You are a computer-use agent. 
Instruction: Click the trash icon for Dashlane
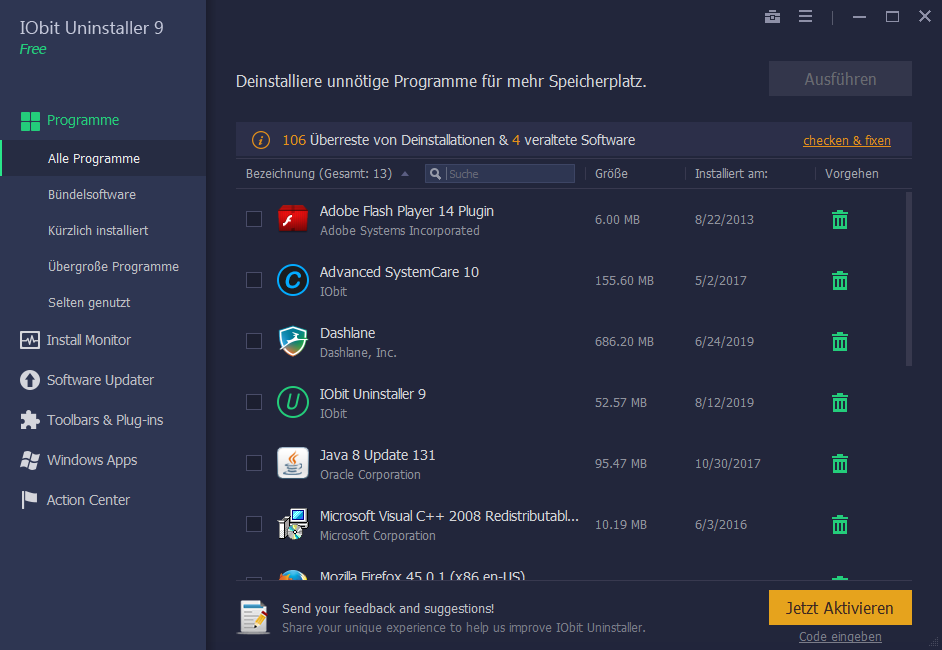[x=840, y=342]
